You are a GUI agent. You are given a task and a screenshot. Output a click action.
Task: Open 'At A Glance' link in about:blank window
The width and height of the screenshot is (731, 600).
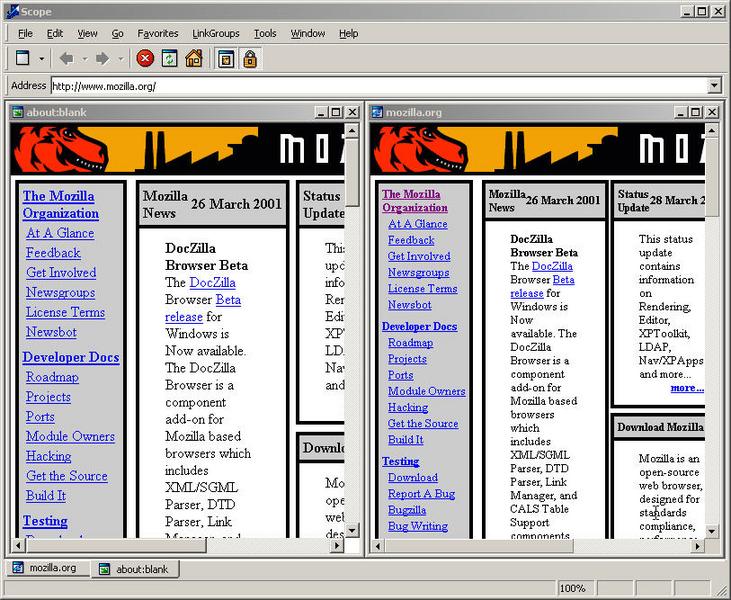[x=60, y=233]
